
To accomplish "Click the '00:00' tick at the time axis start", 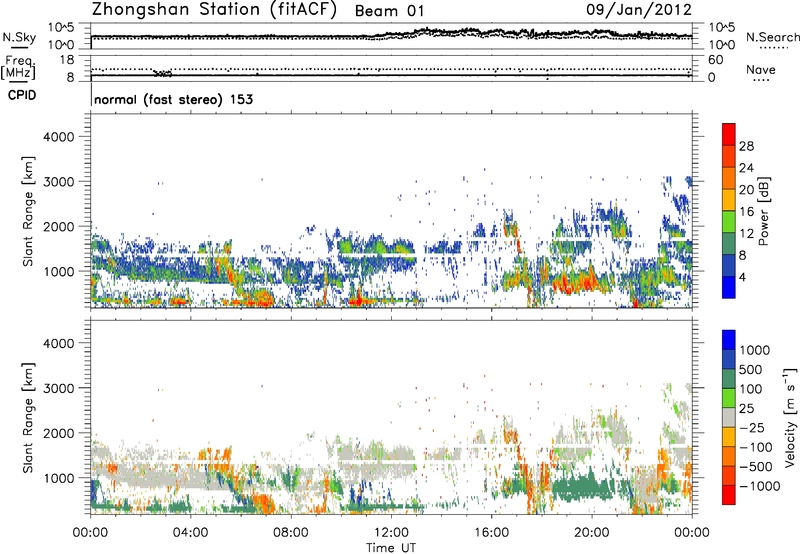I will [x=90, y=533].
